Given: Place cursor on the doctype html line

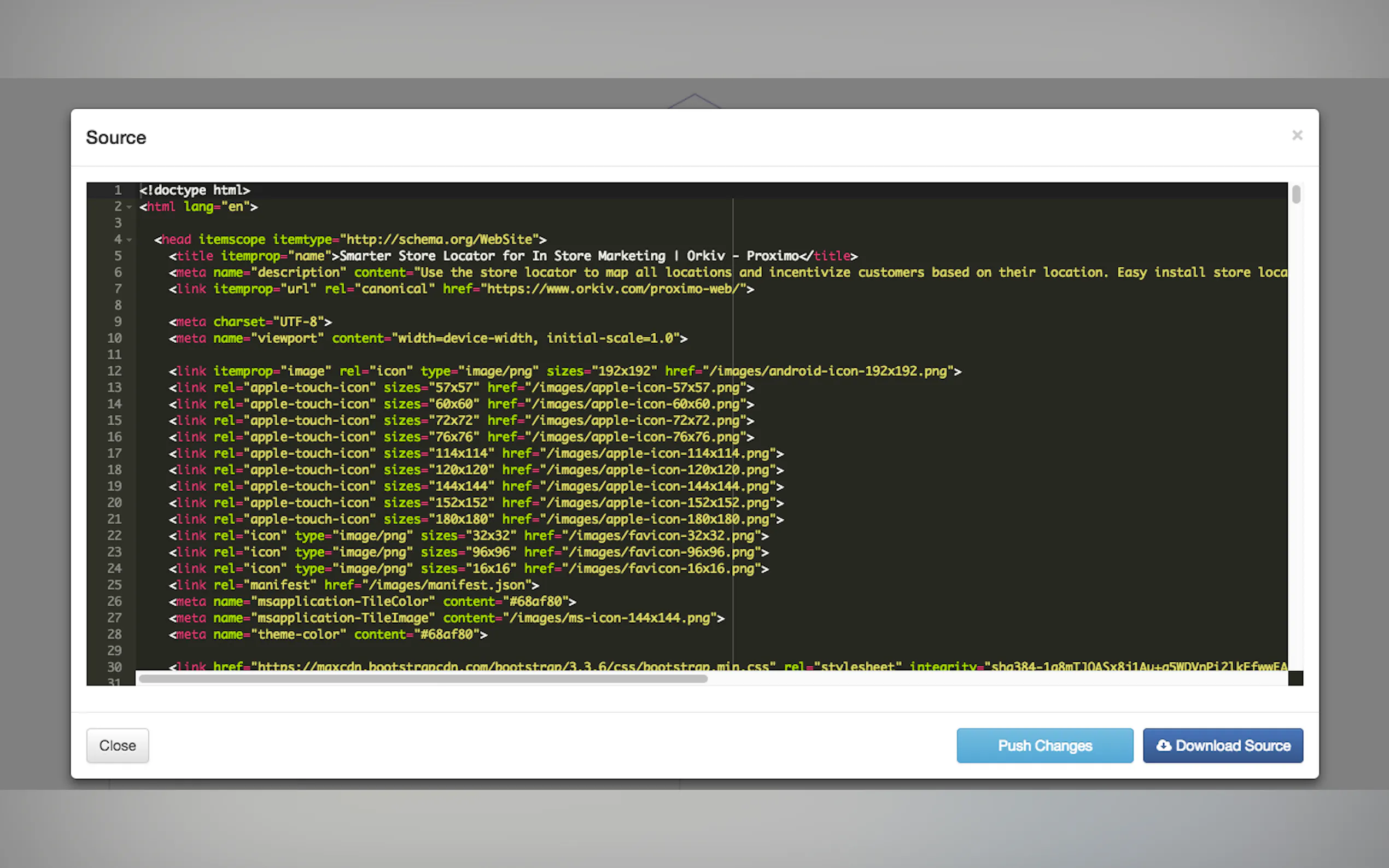Looking at the screenshot, I should pos(195,190).
